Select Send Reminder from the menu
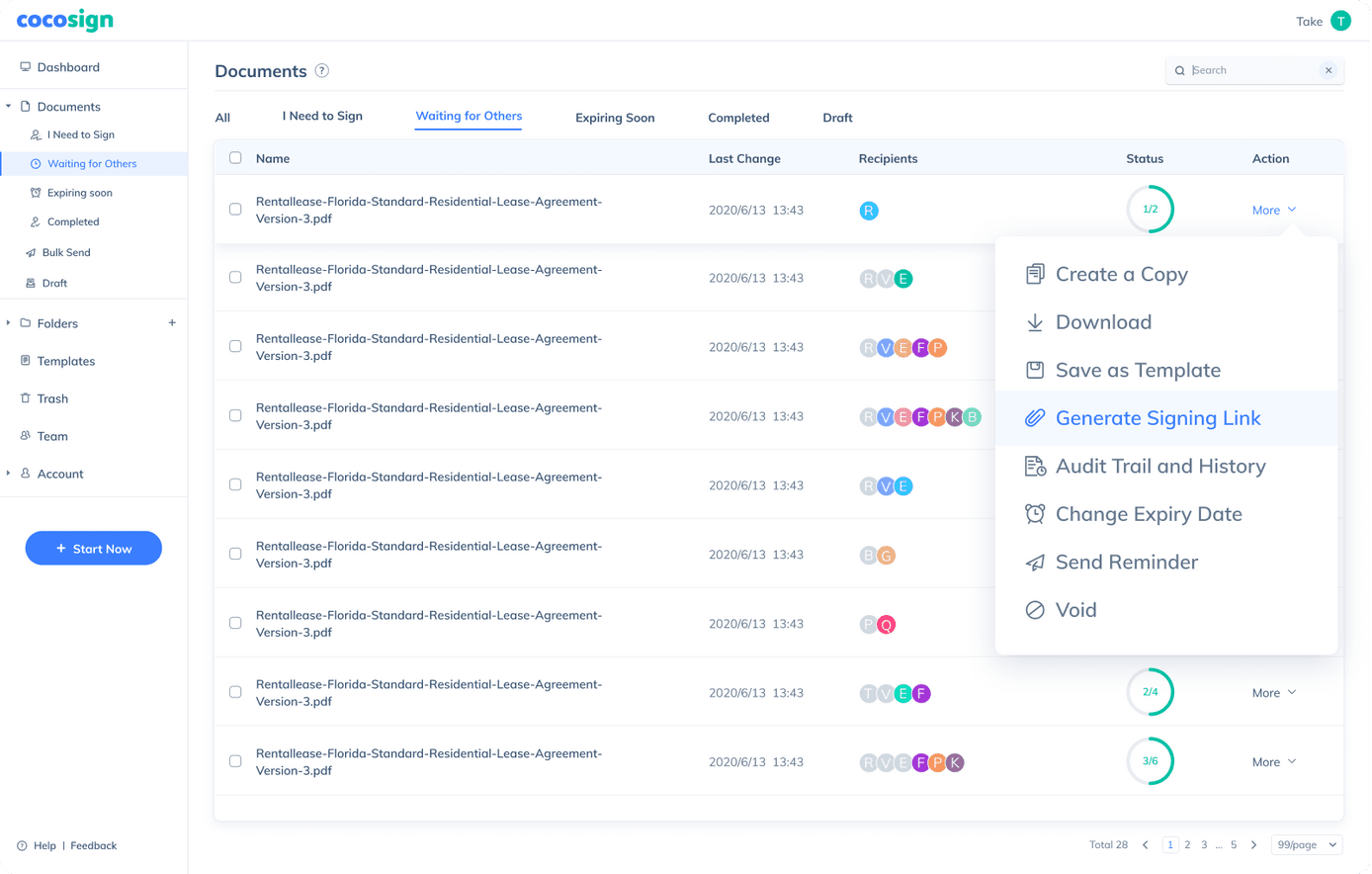1372x874 pixels. click(1166, 562)
